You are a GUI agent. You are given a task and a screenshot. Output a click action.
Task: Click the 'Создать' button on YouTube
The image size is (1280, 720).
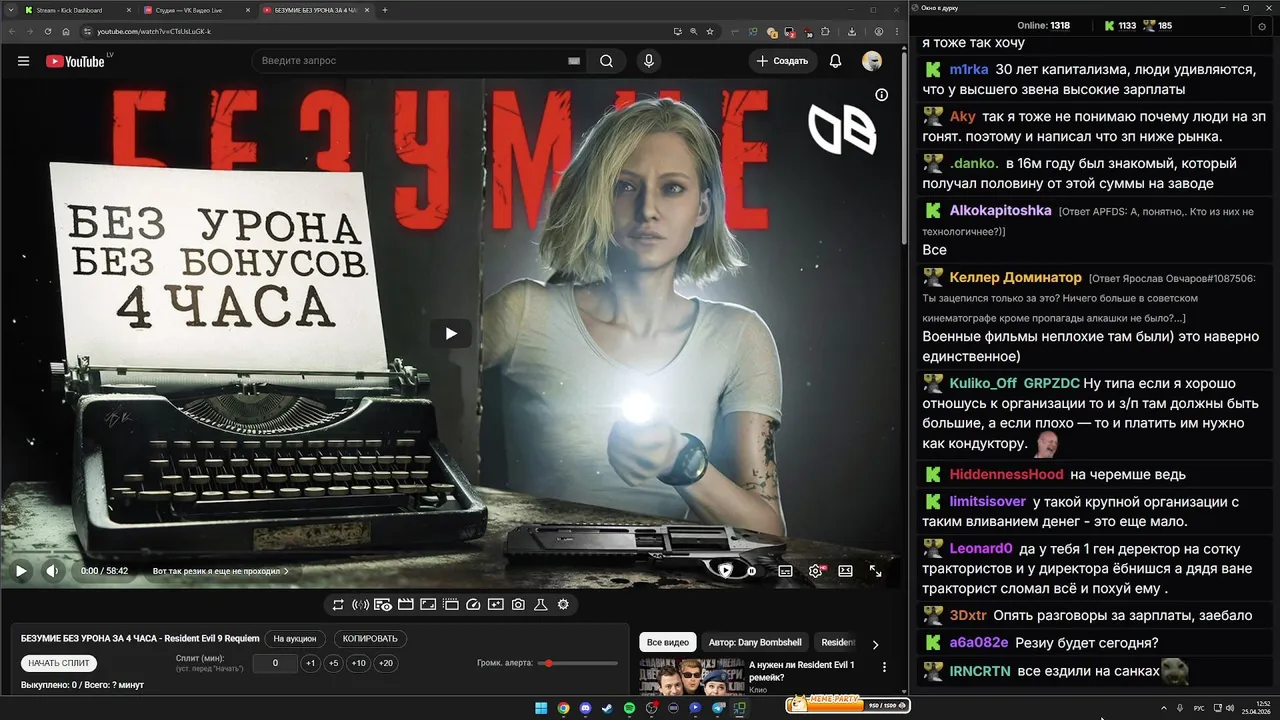[782, 61]
